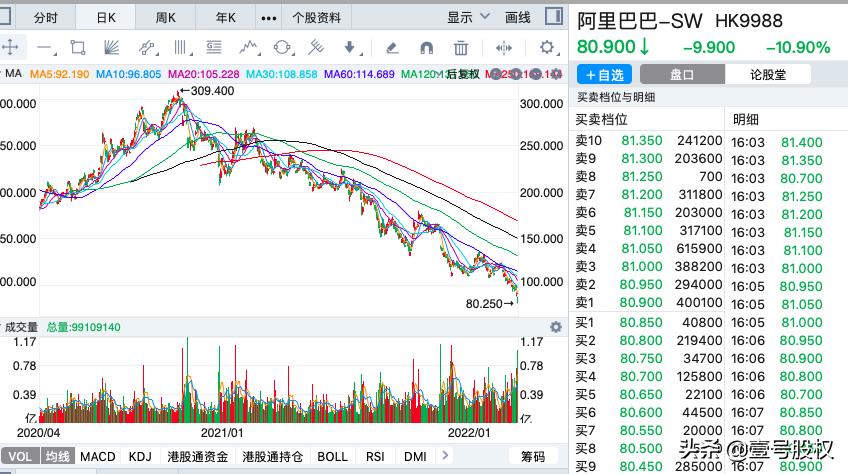The height and width of the screenshot is (474, 848).
Task: Toggle the VOL volume indicator
Action: 20,456
